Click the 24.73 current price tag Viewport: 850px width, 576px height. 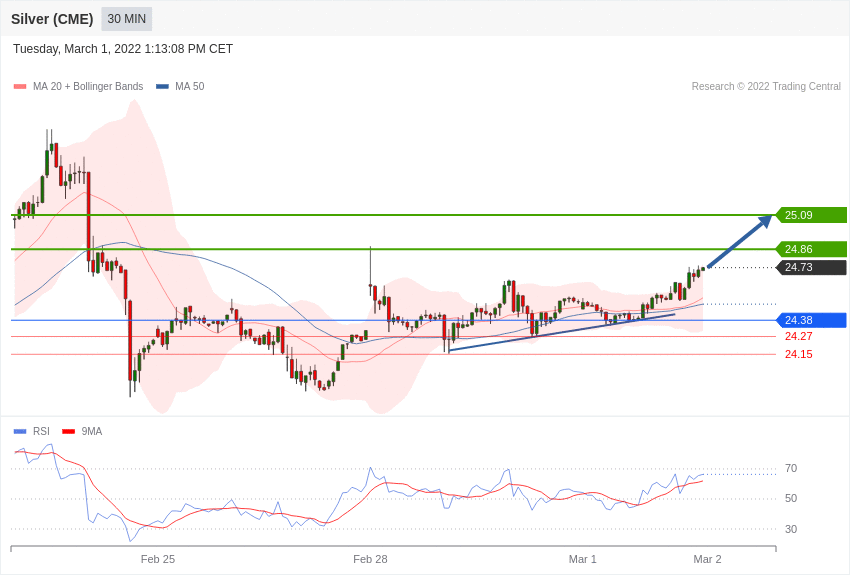pos(811,267)
